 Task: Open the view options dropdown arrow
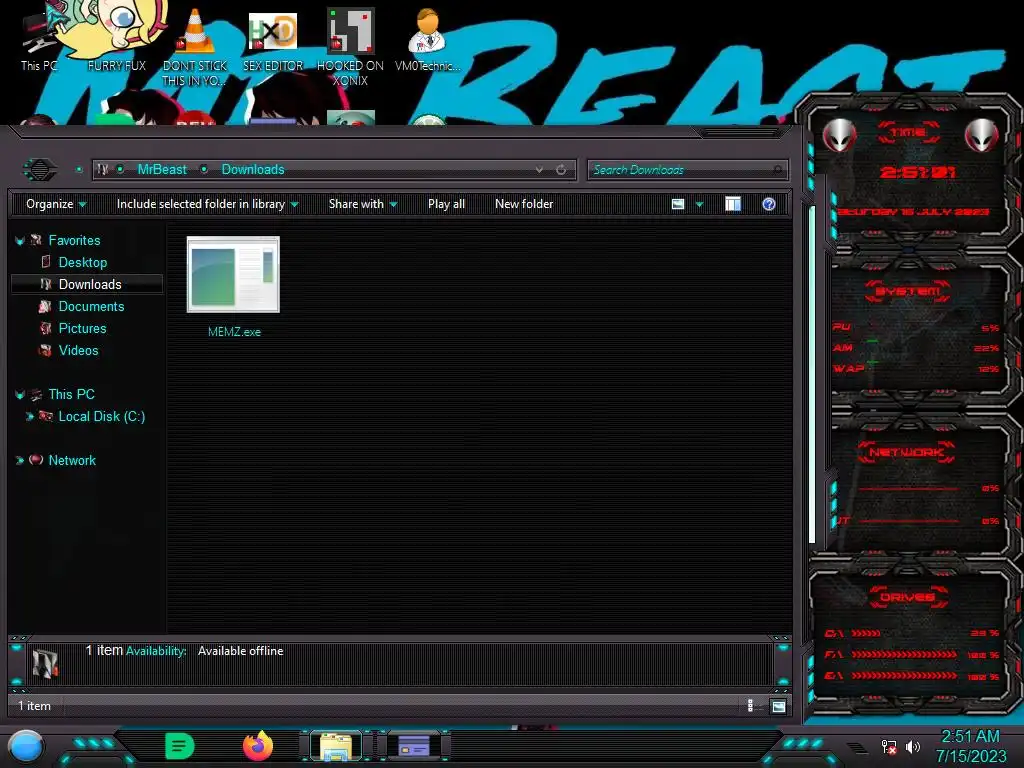click(x=699, y=204)
